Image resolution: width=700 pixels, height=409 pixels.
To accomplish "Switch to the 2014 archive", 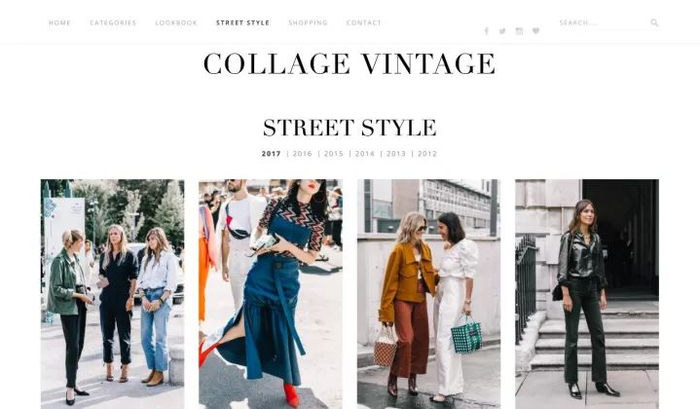I will [365, 154].
